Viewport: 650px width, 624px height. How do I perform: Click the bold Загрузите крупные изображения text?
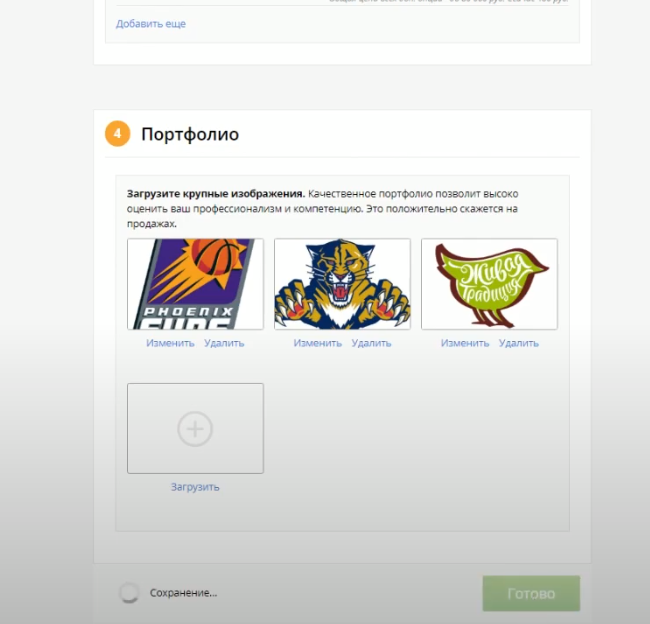216,194
